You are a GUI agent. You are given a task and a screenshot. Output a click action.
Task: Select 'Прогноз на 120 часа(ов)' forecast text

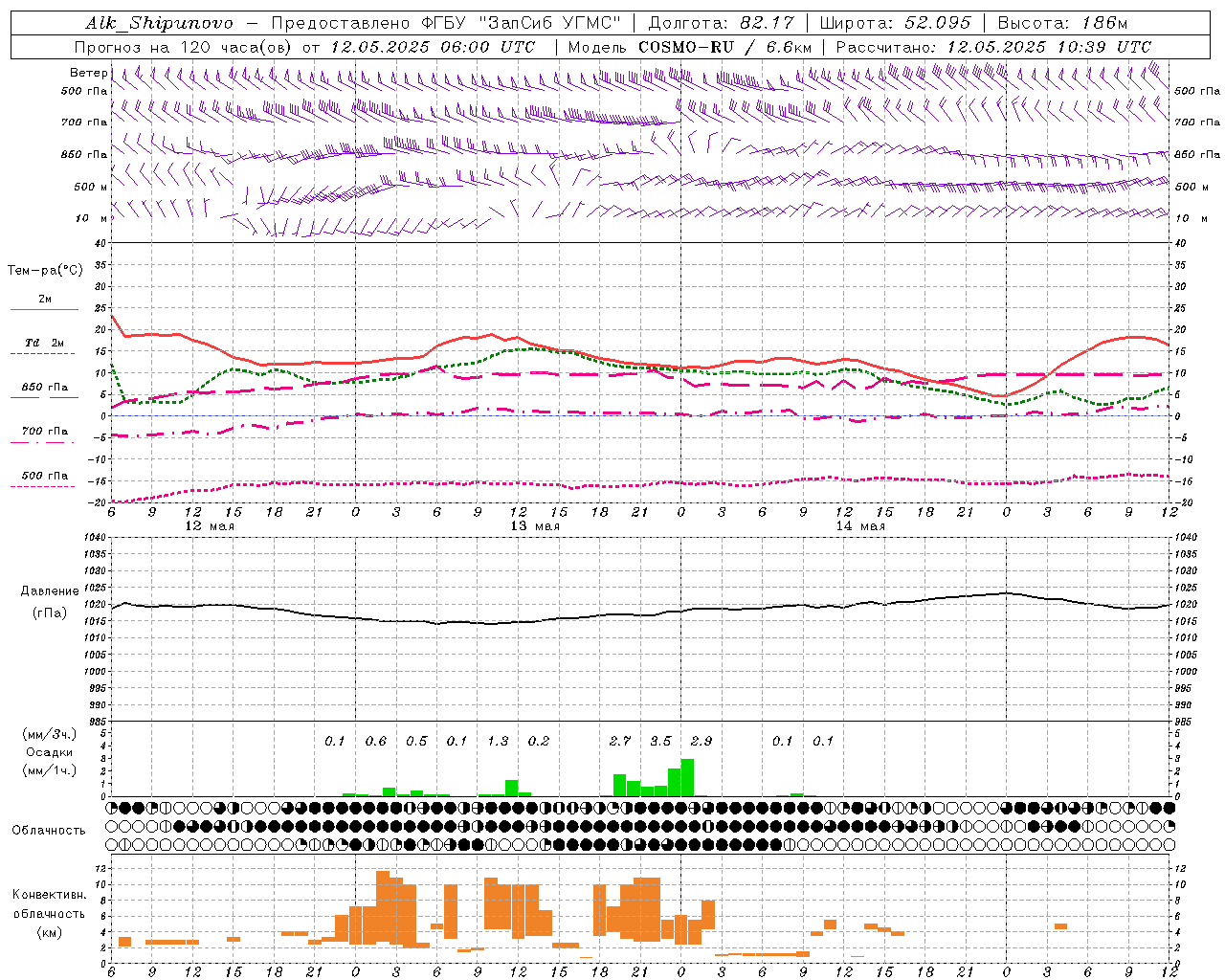pos(184,47)
